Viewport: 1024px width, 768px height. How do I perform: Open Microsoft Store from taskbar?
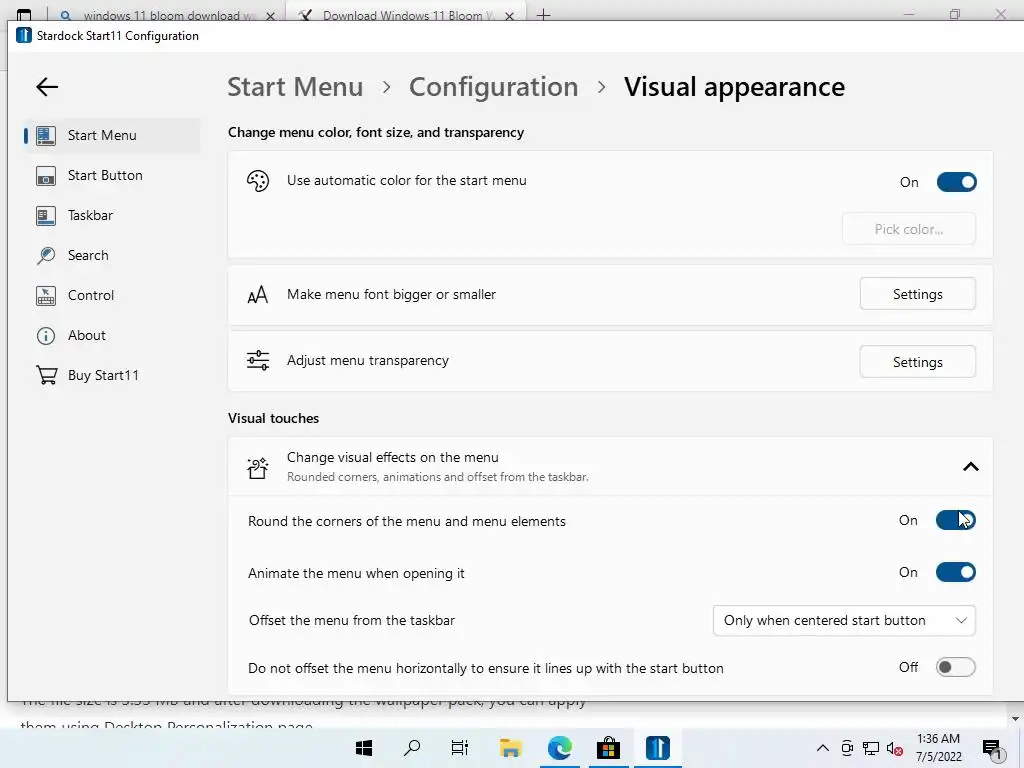click(608, 748)
